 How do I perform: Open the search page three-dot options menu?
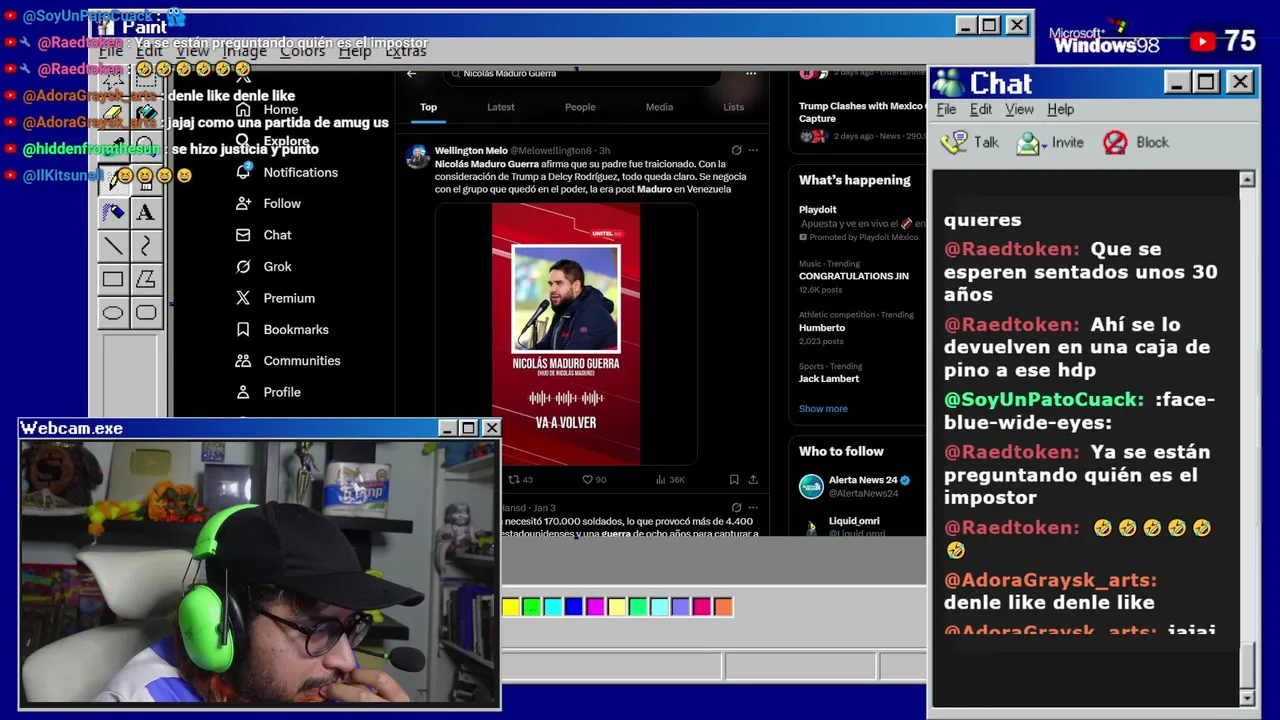click(x=751, y=73)
